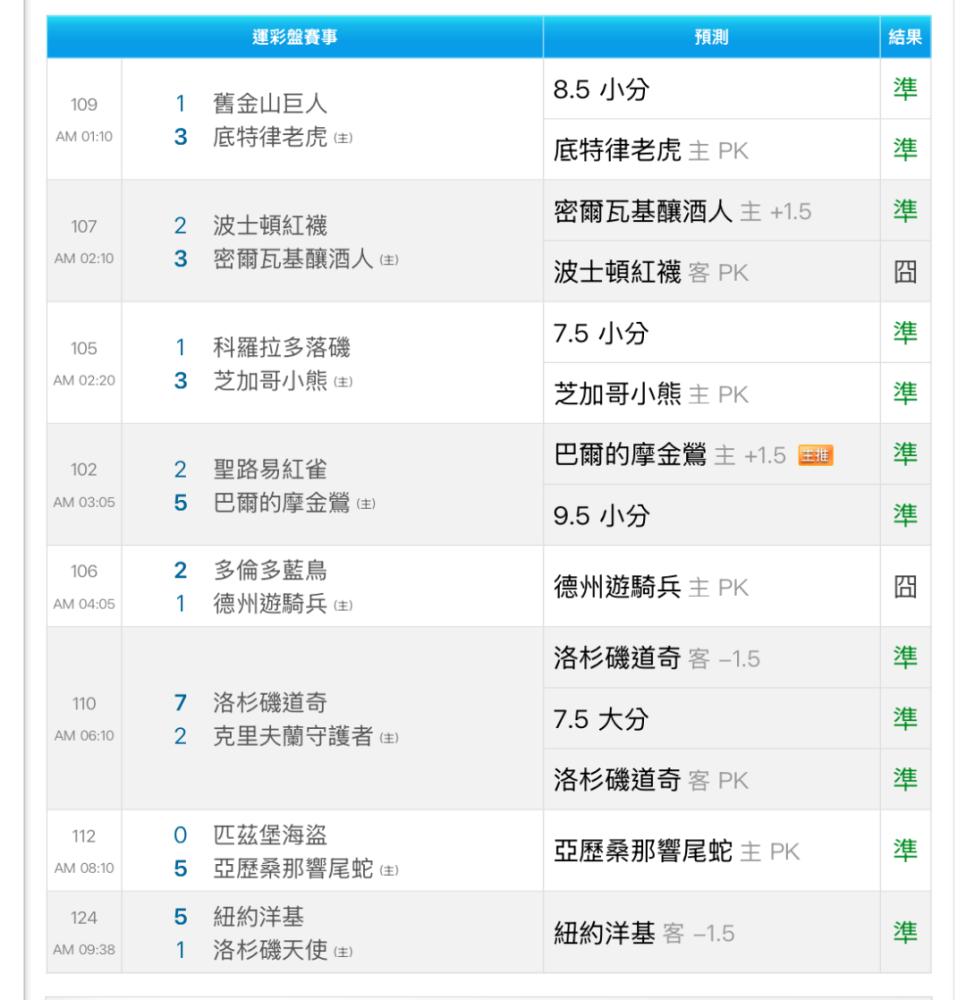Select team 底特律老虎 in game 109

[270, 137]
